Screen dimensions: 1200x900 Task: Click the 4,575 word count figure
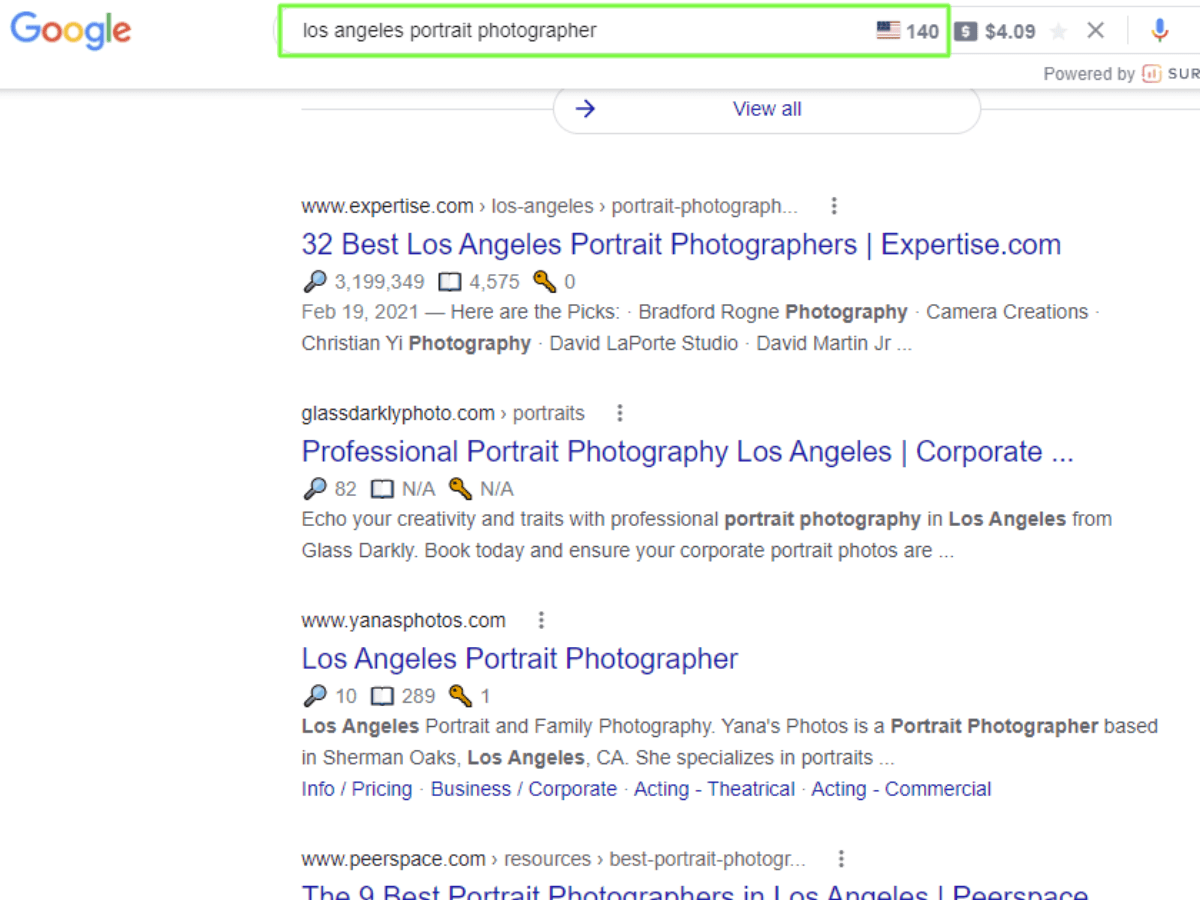pos(495,282)
